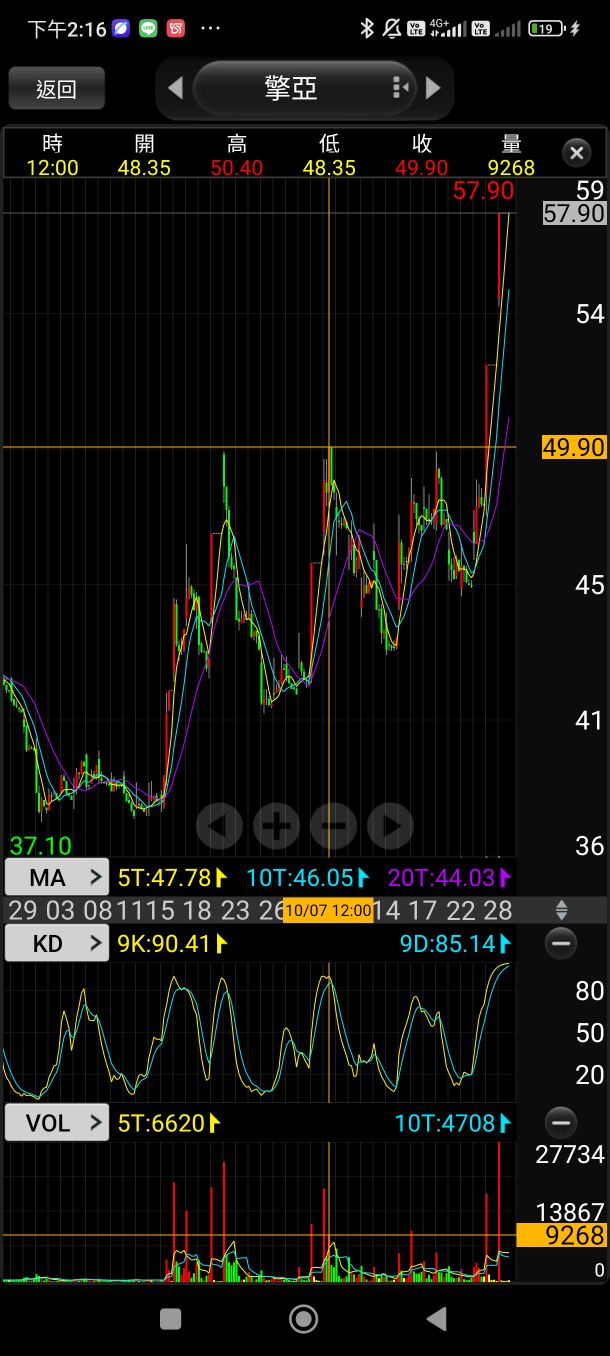Open the MA indicator selector
This screenshot has width=610, height=1356.
(57, 878)
